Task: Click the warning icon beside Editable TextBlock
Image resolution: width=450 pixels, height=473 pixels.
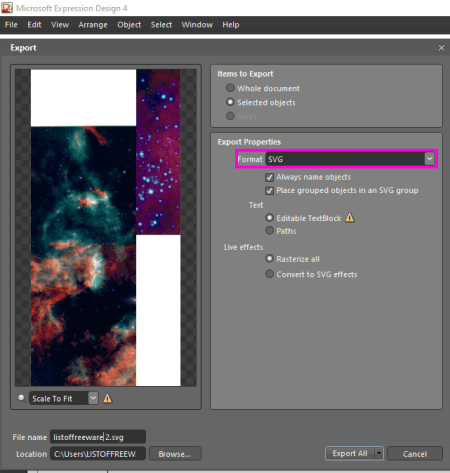Action: (x=349, y=218)
